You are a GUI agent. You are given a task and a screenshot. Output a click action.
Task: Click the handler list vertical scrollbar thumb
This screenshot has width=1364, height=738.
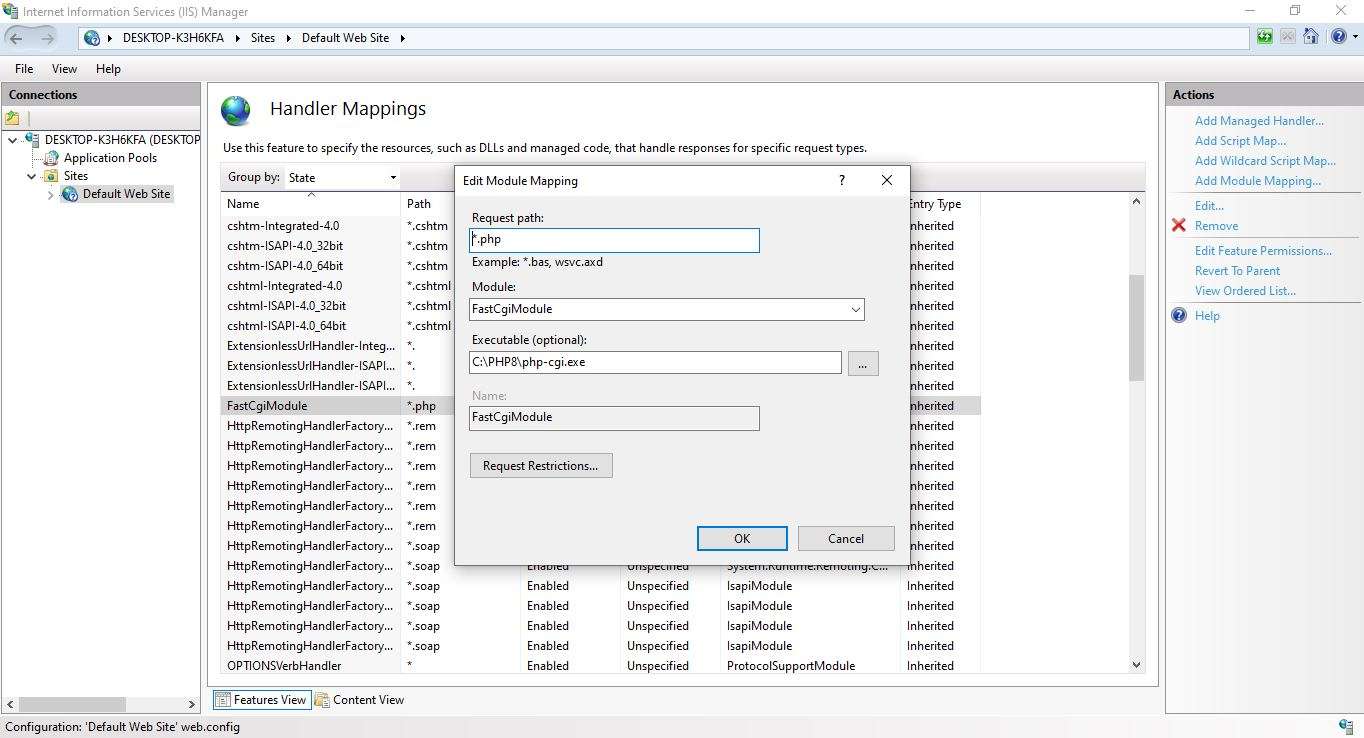[x=1136, y=328]
